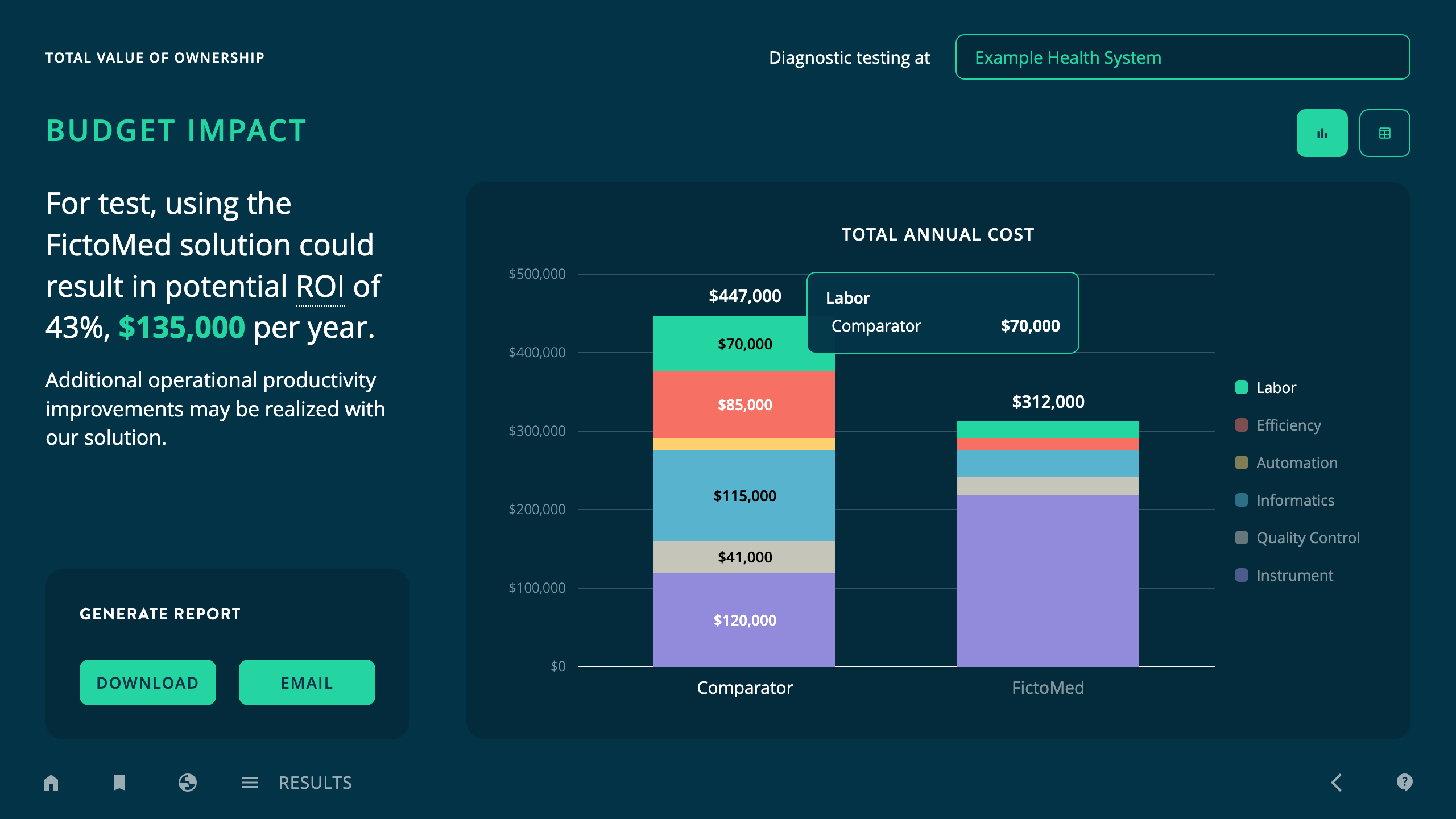Click the back chevron at bottom right
1456x819 pixels.
1338,783
